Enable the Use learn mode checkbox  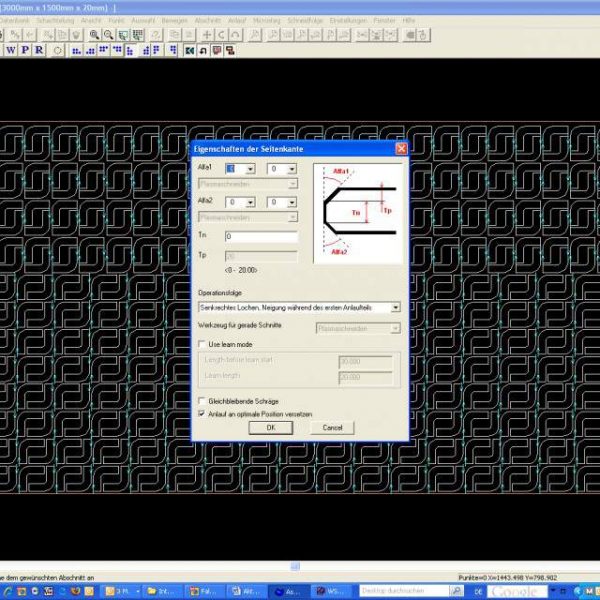click(202, 344)
